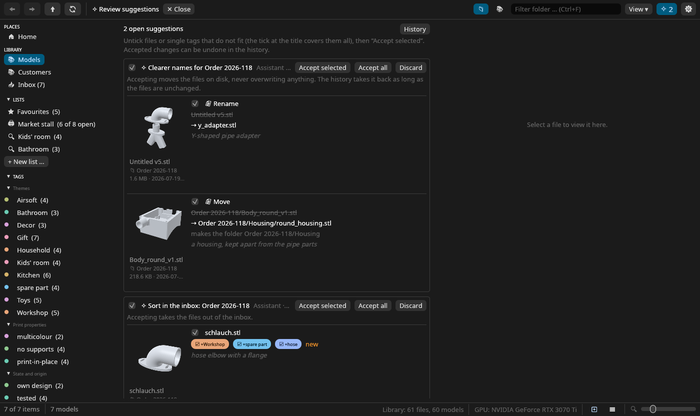Open the settings gear
The width and height of the screenshot is (700, 416).
[688, 9]
